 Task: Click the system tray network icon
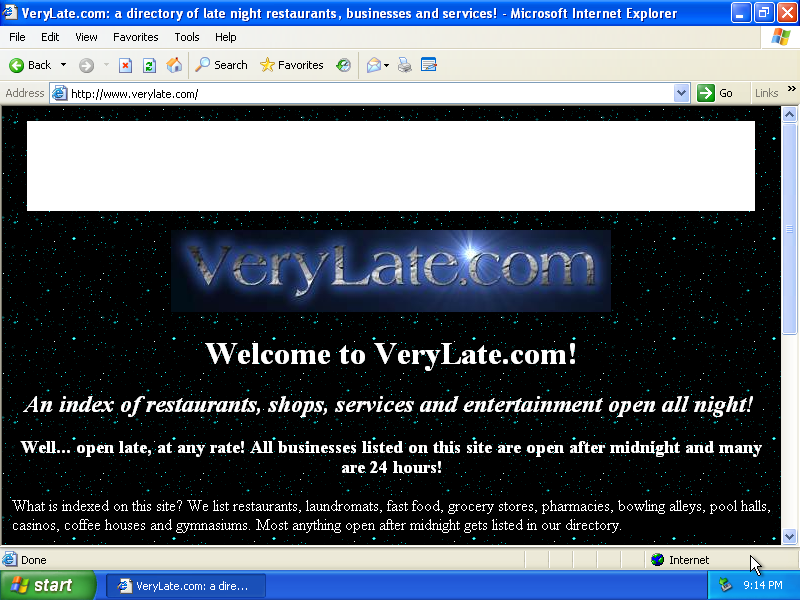[x=725, y=585]
